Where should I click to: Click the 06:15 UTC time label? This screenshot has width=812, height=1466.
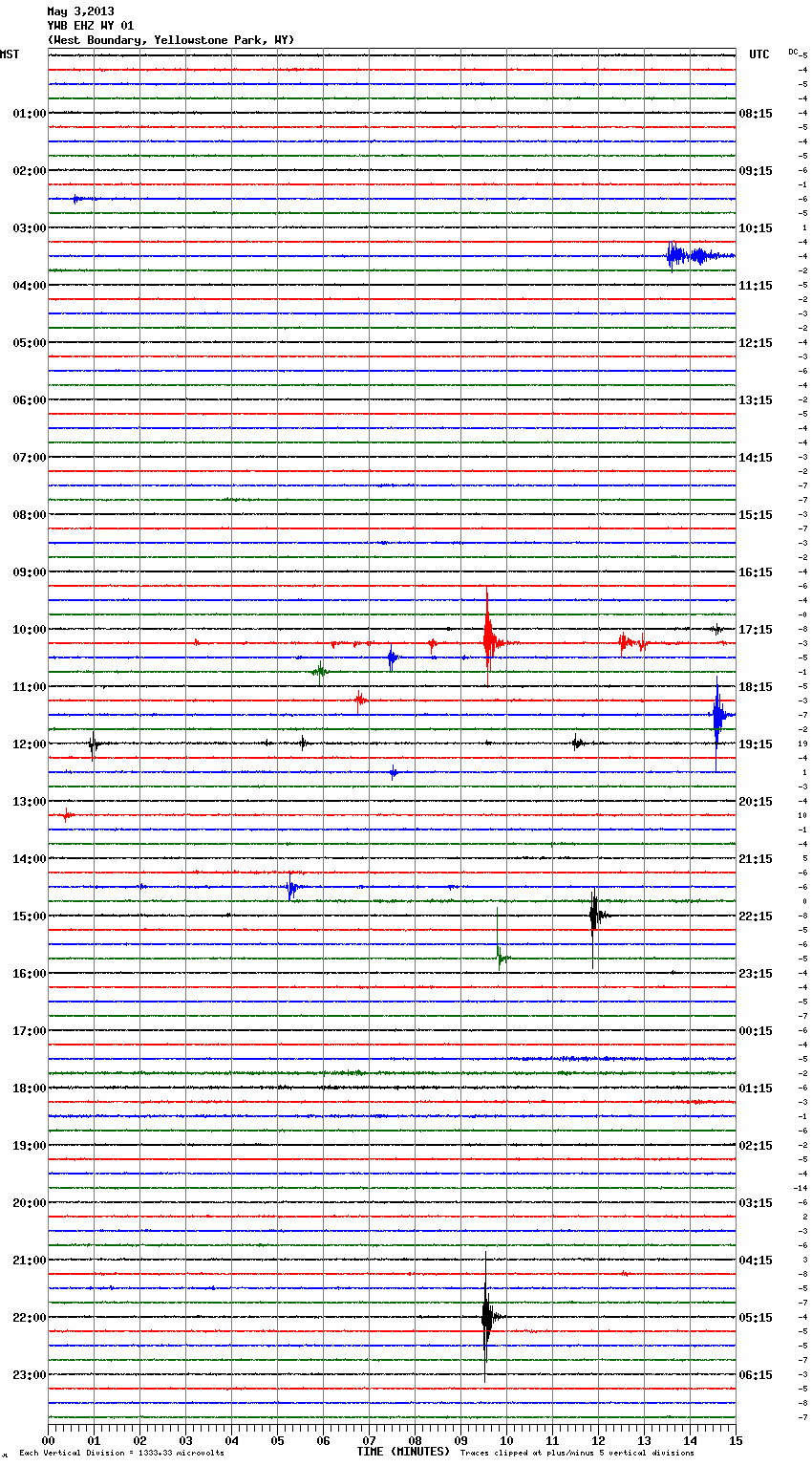[756, 1375]
